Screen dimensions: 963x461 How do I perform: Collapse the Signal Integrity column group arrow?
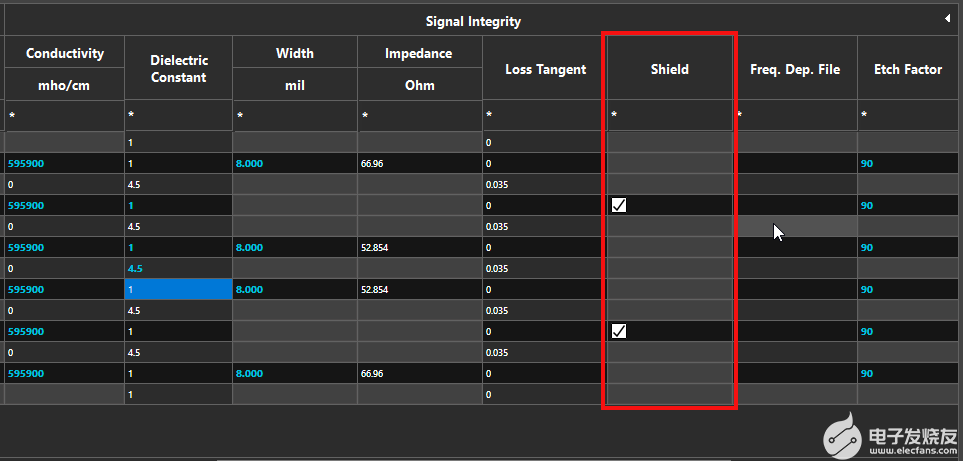(x=947, y=19)
